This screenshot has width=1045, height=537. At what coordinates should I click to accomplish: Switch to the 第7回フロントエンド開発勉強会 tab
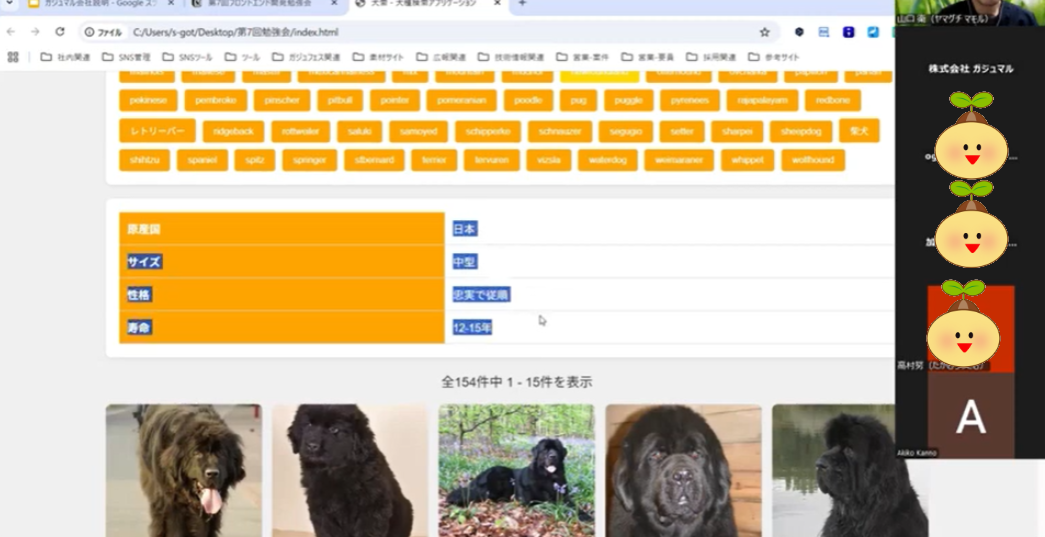click(265, 3)
